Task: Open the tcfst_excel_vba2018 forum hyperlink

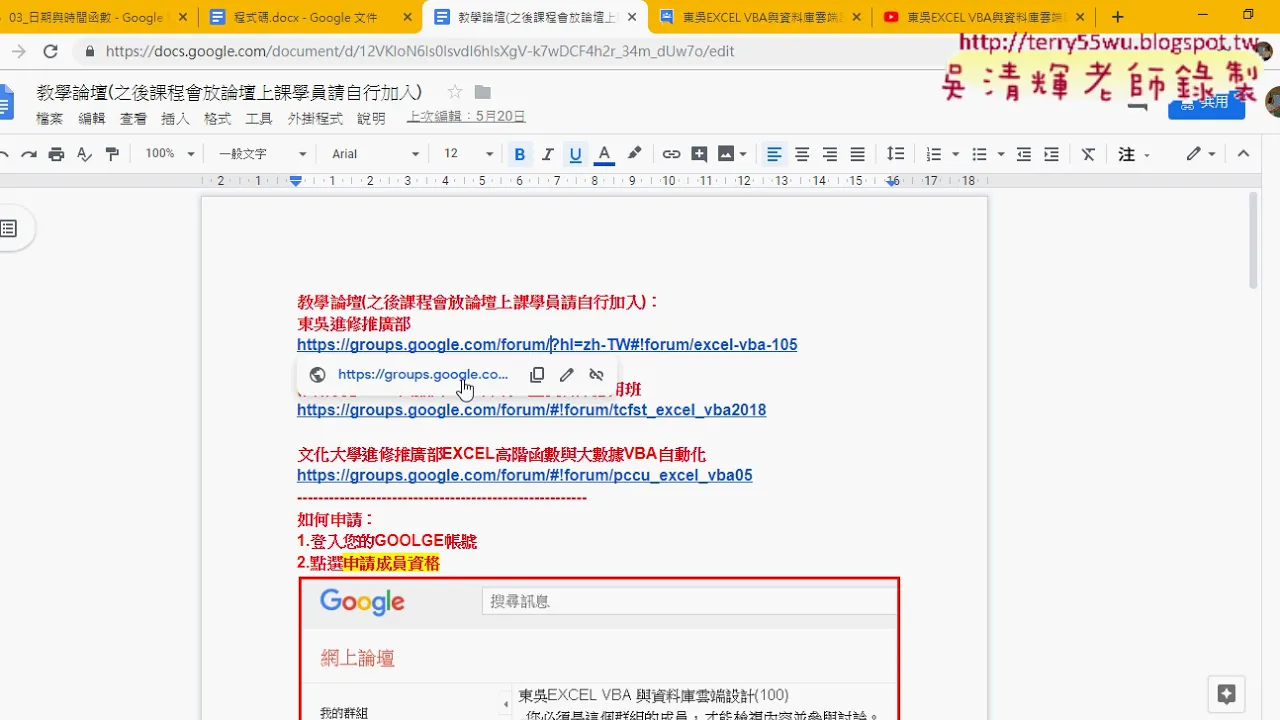Action: pyautogui.click(x=531, y=410)
